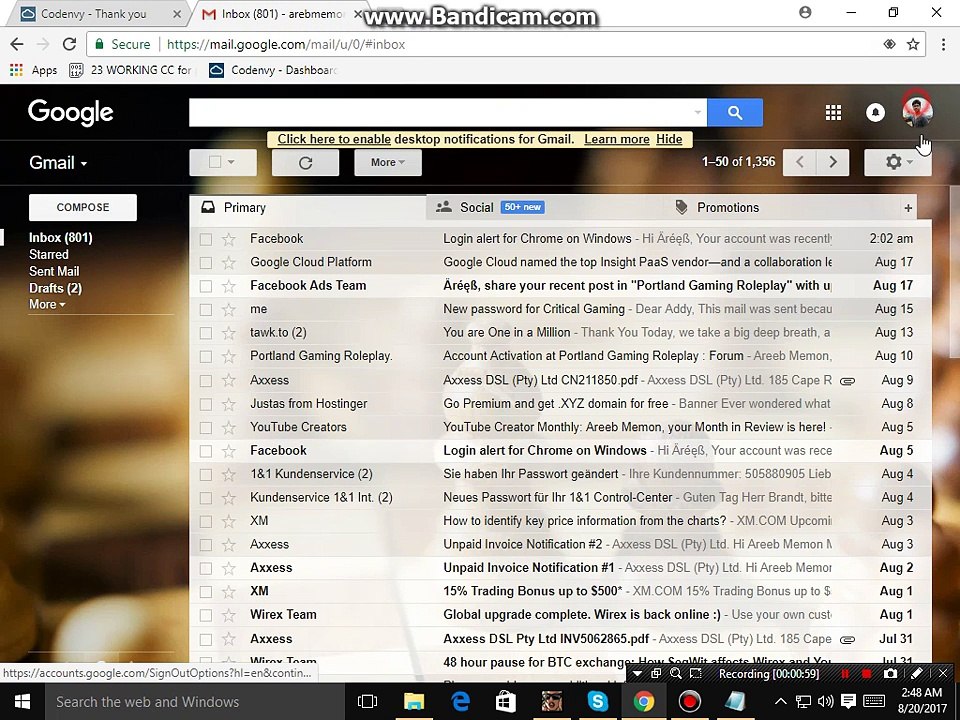The width and height of the screenshot is (960, 720).
Task: Open the Learn more notifications link
Action: click(x=617, y=139)
